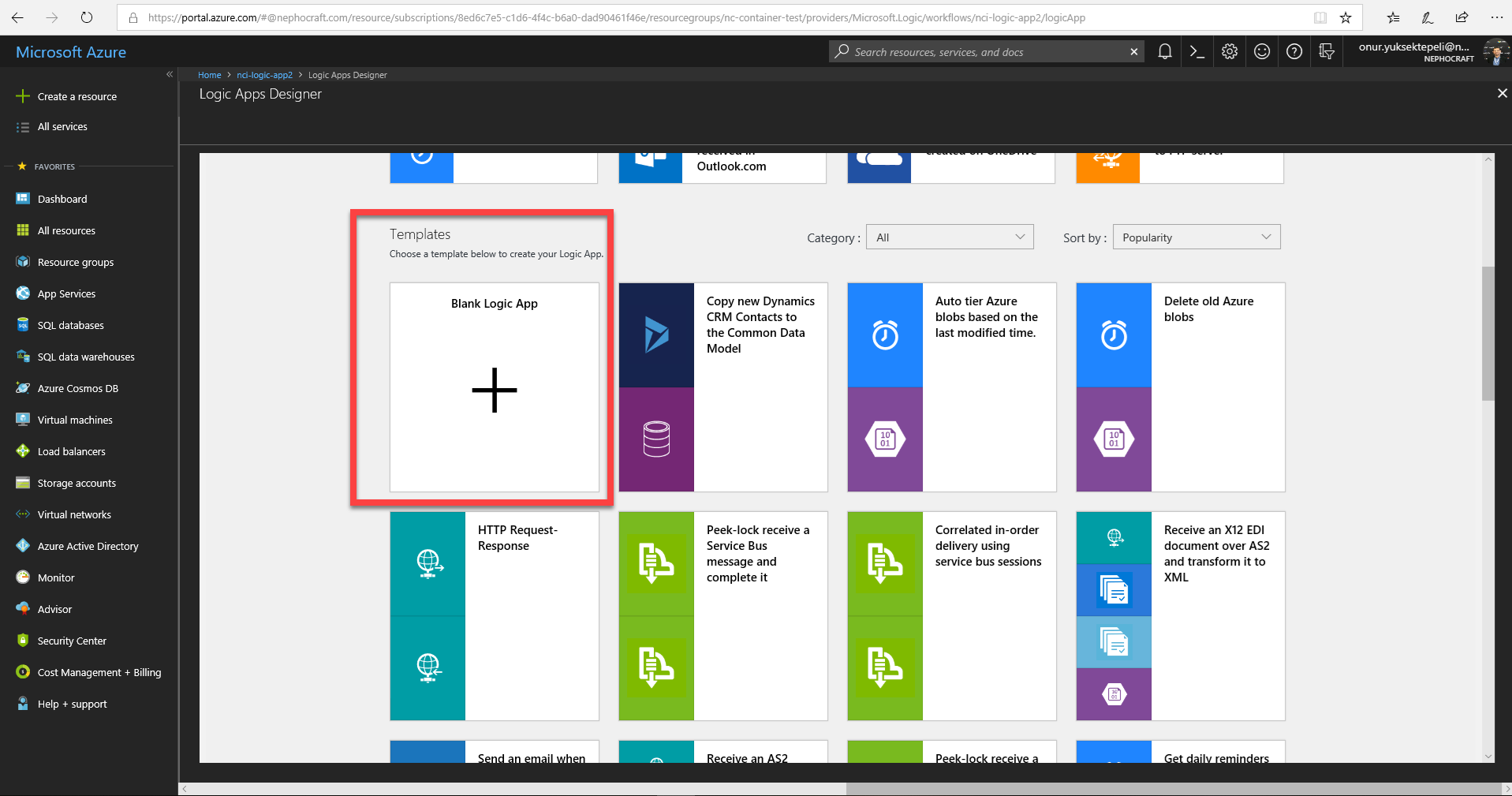Screen dimensions: 1512x796
Task: Click the plus sign in Blank Logic App
Action: [495, 390]
